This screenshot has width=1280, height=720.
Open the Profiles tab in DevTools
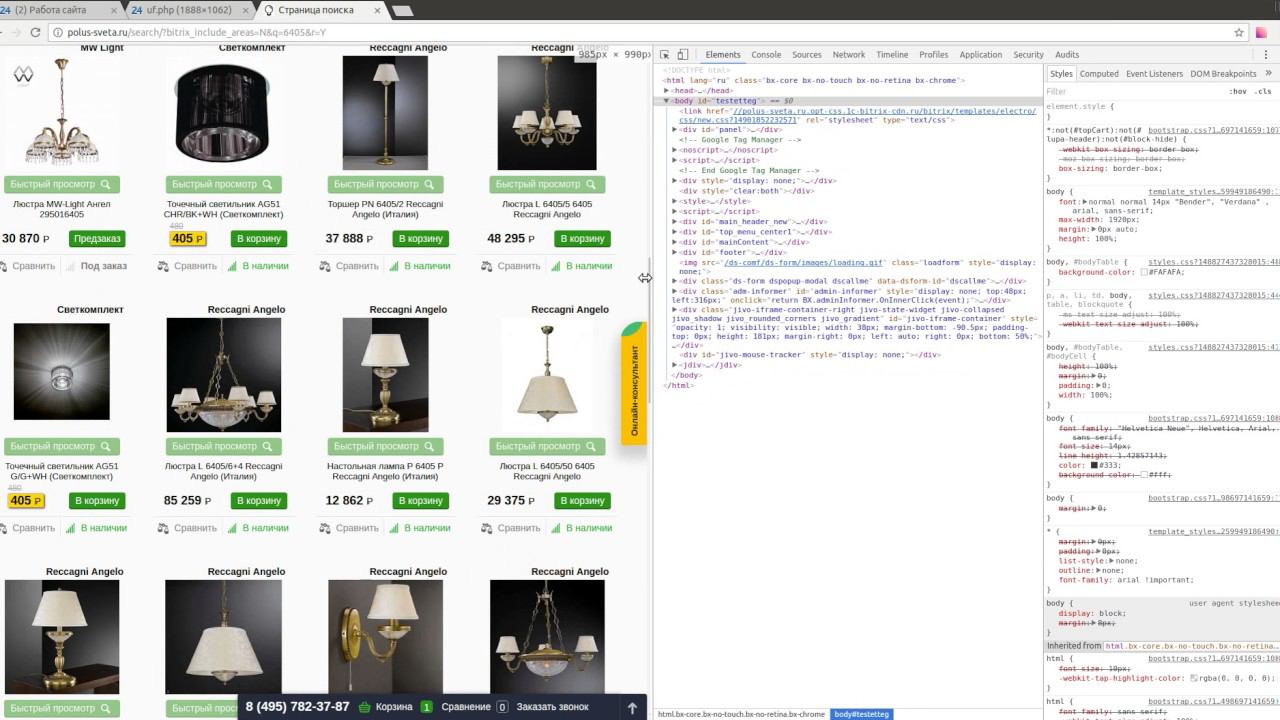[x=933, y=55]
